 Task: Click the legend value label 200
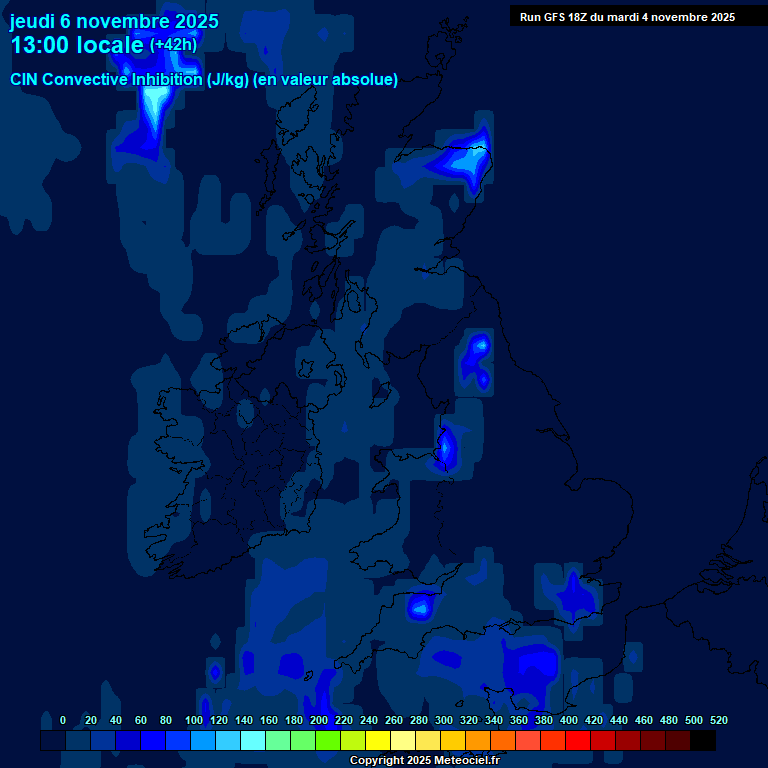click(319, 720)
